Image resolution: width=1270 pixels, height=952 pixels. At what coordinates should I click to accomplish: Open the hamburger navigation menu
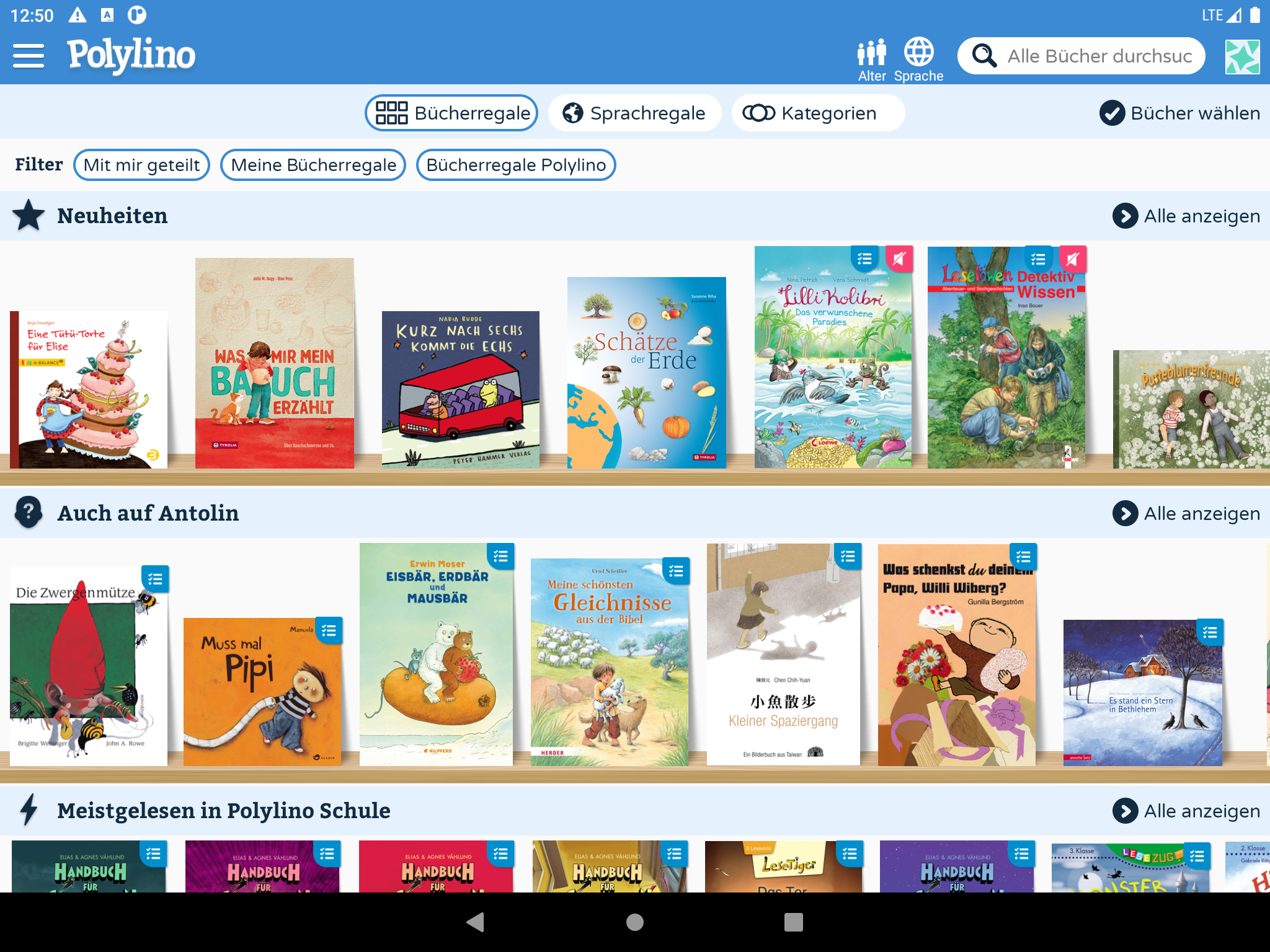pyautogui.click(x=29, y=56)
